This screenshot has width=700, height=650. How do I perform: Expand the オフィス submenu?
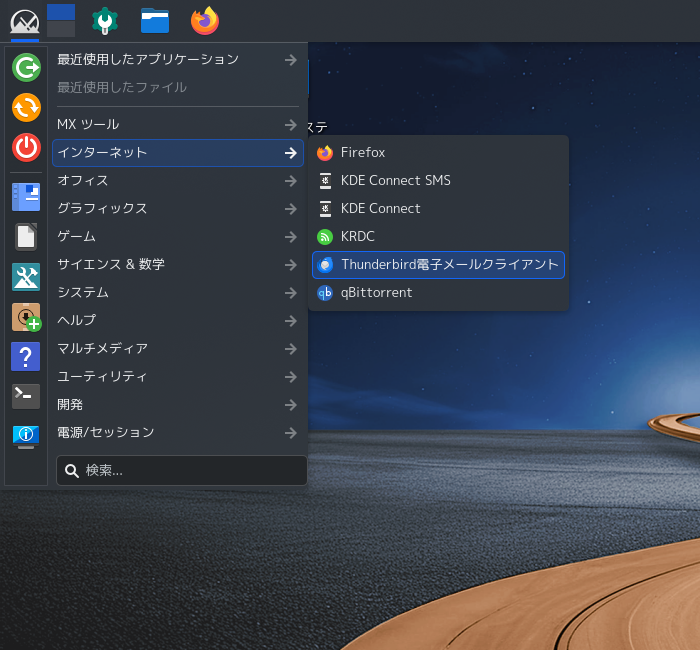tap(178, 181)
